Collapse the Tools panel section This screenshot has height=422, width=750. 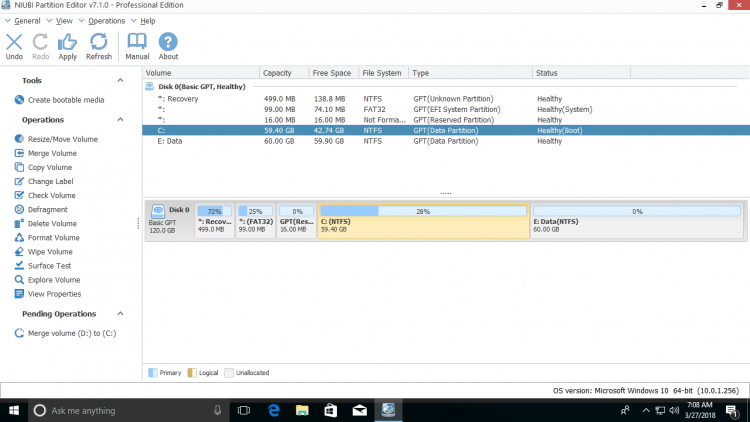120,80
